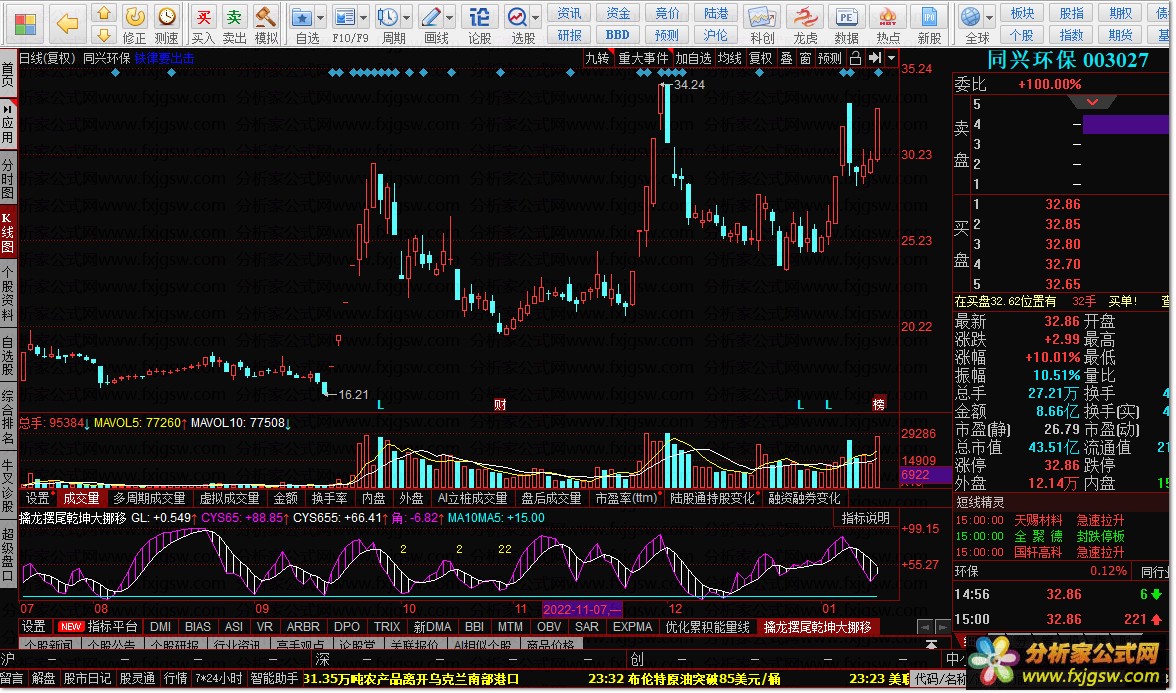Open the dropdown arrow next to 自选
Screen dimensions: 1176x693
pos(320,17)
